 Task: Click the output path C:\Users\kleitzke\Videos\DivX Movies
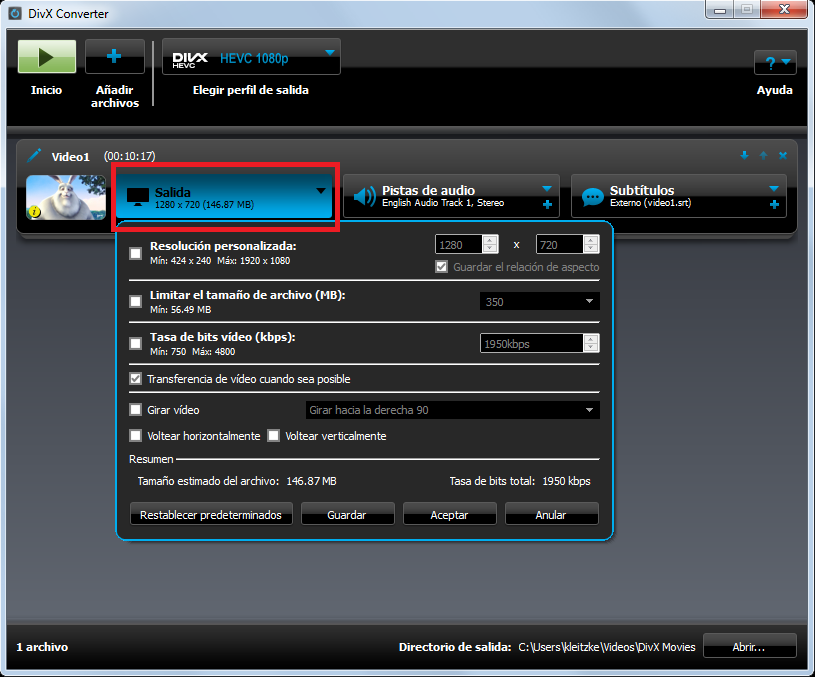tap(607, 647)
